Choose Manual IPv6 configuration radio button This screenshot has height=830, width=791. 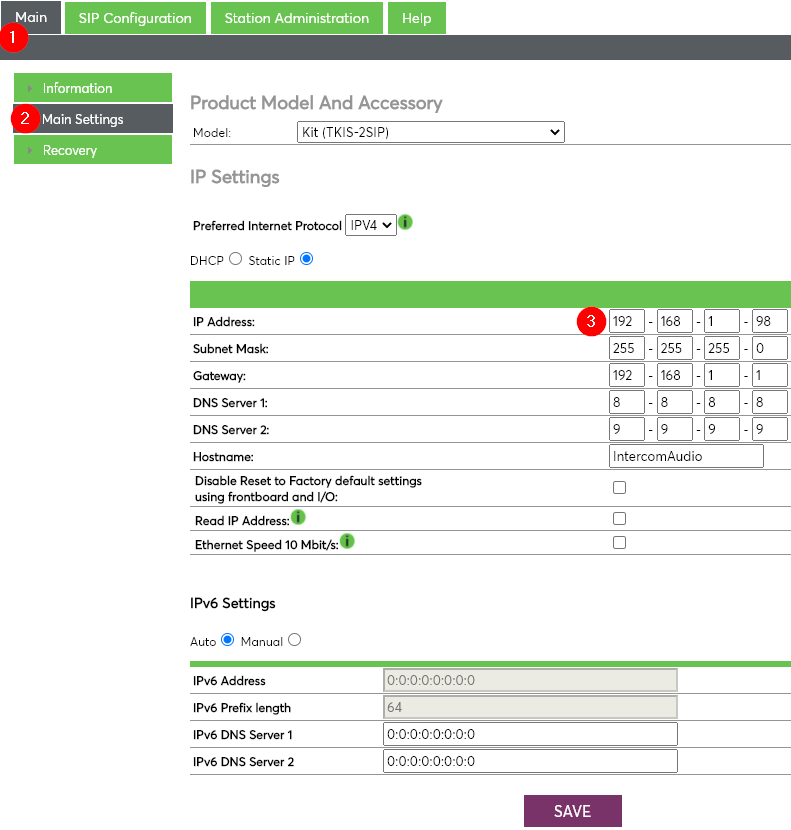pos(294,640)
